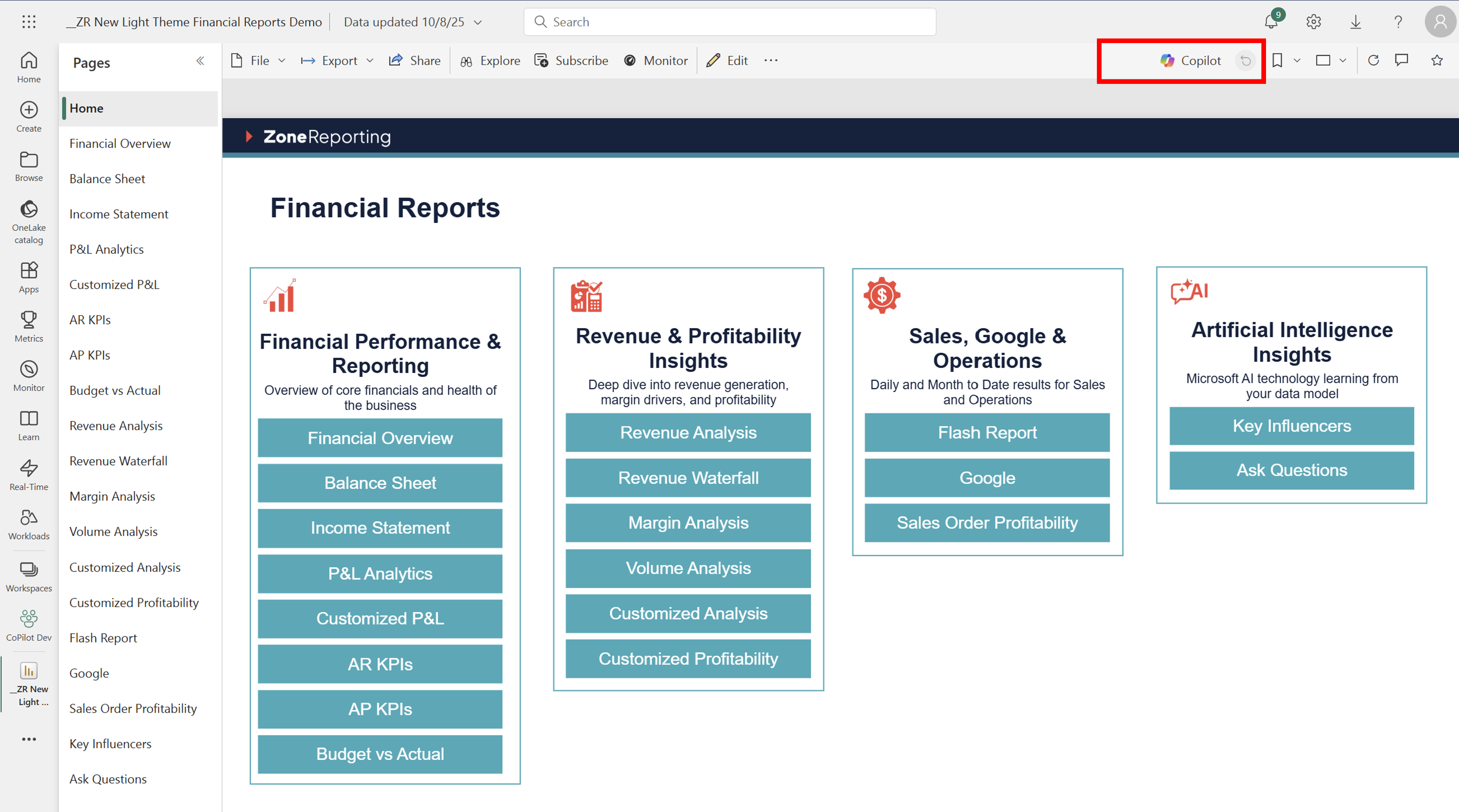Viewport: 1459px width, 812px height.
Task: Click Monitor in the report toolbar
Action: point(655,61)
